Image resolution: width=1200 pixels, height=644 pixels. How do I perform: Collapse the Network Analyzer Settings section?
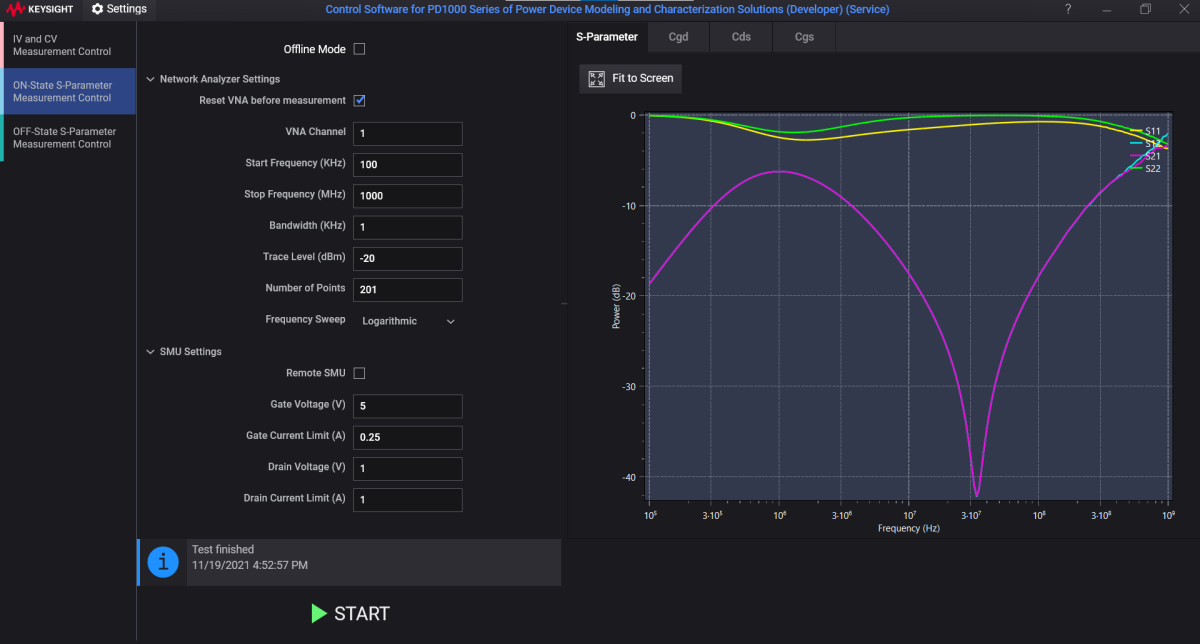(x=150, y=79)
